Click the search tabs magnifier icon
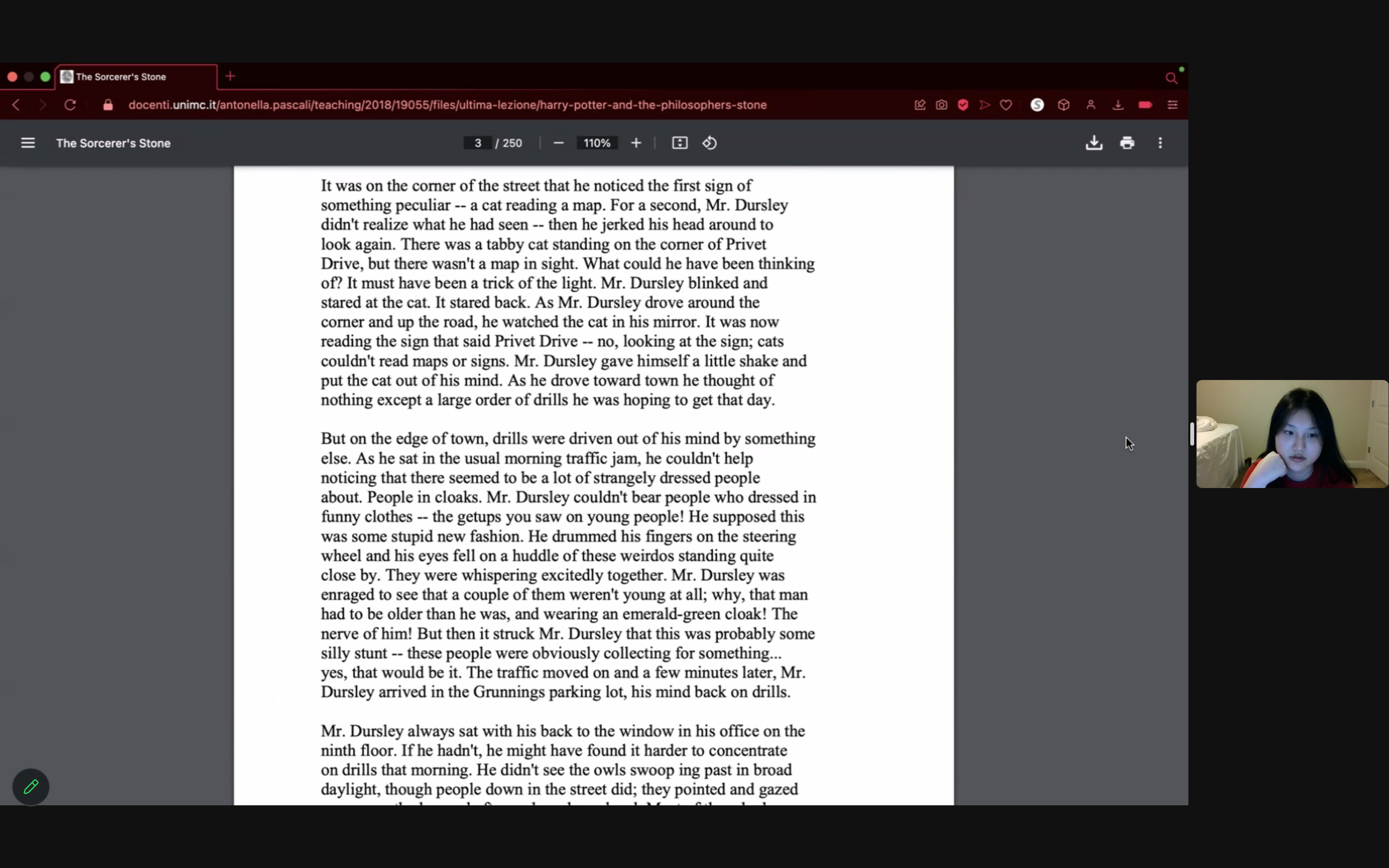Screen dimensions: 1389x868 coord(1171,78)
